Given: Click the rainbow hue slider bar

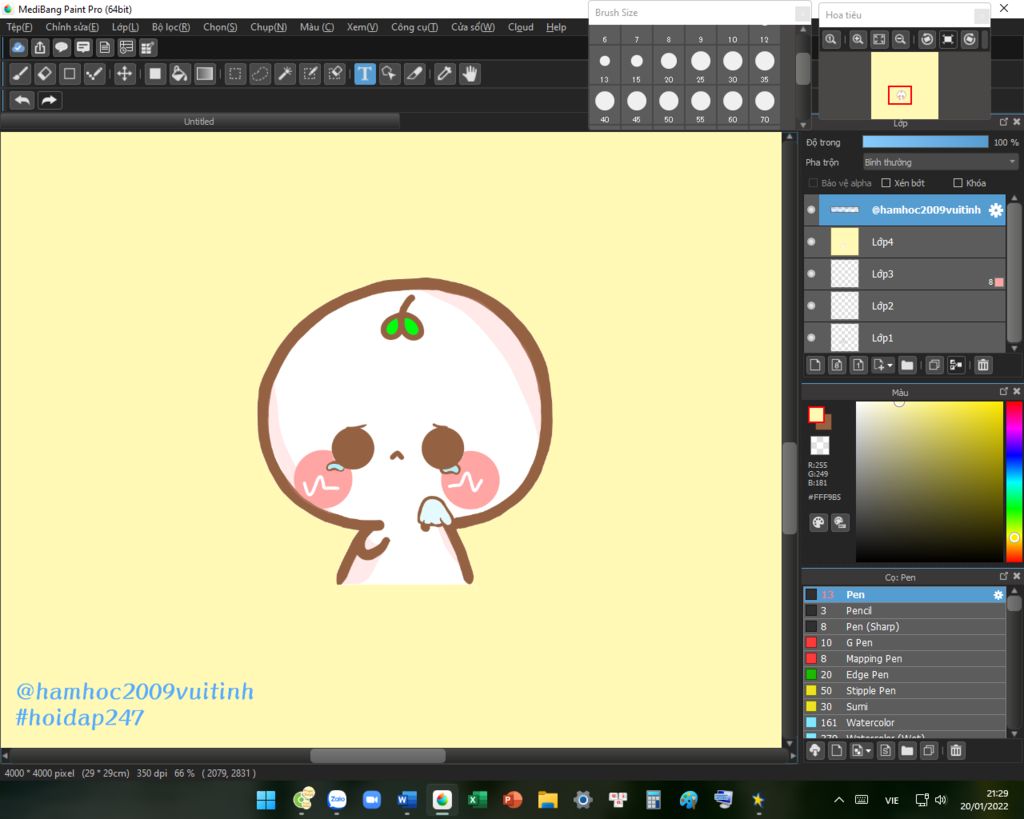Looking at the screenshot, I should (1014, 481).
